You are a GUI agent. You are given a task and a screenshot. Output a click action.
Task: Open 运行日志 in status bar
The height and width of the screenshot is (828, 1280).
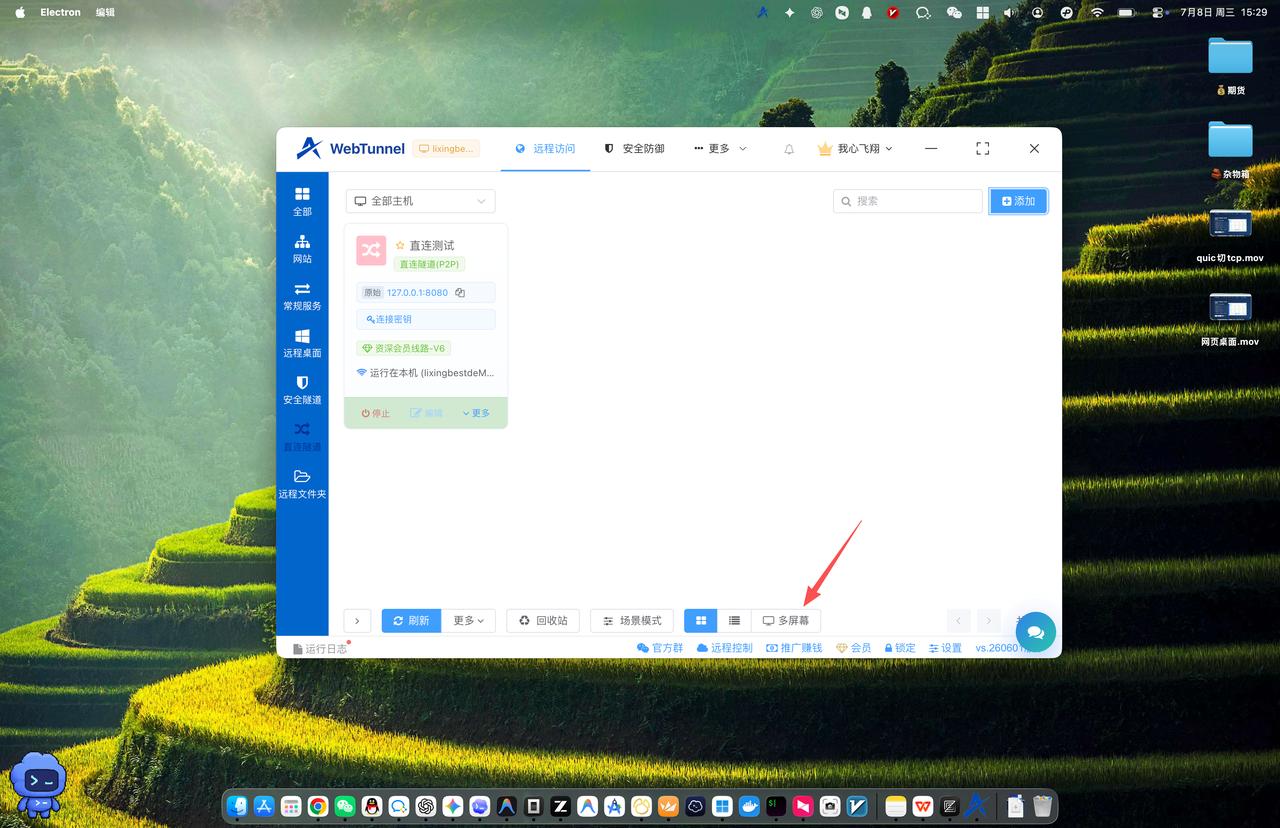[x=320, y=648]
